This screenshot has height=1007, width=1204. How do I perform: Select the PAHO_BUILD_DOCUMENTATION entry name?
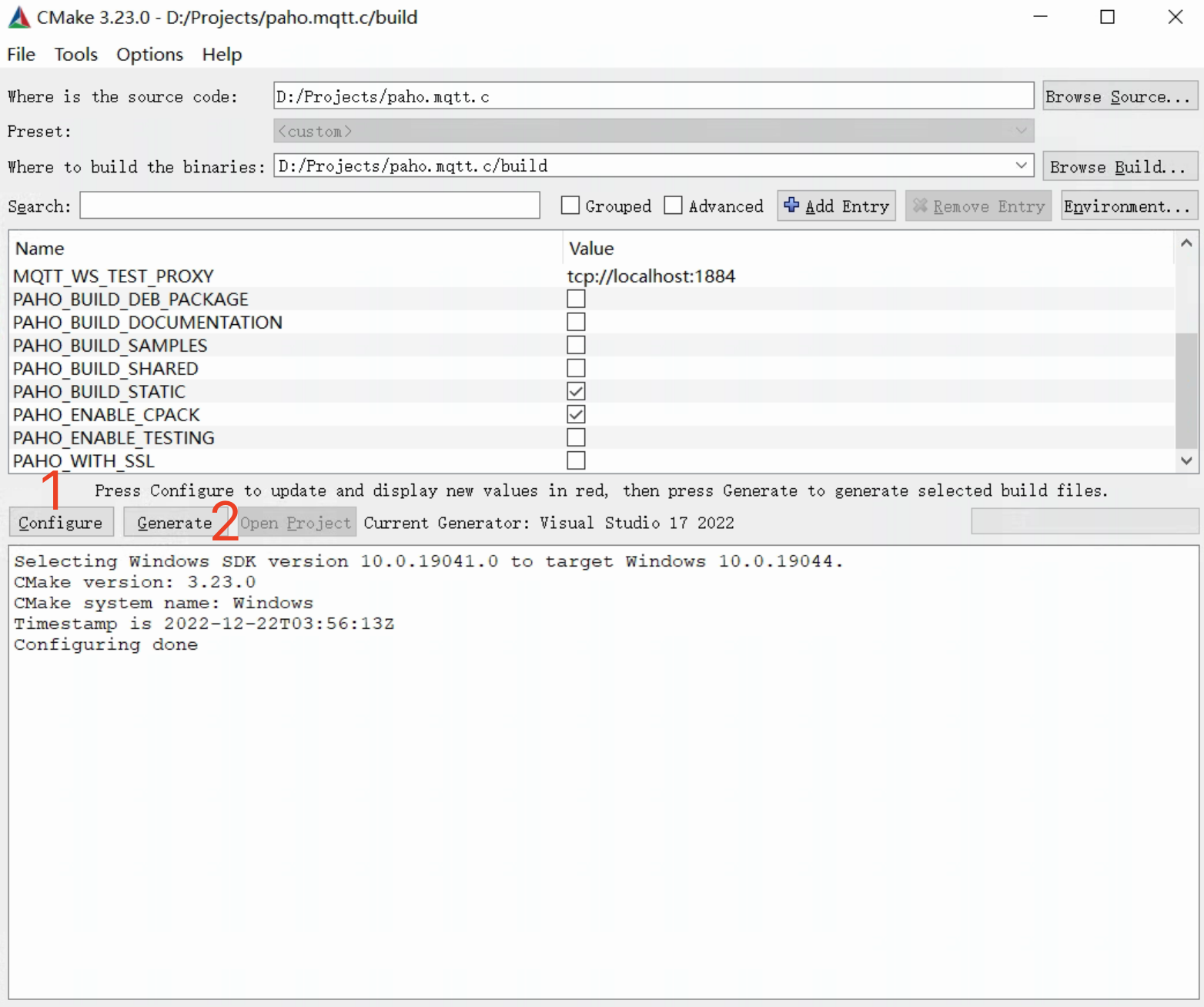click(148, 322)
